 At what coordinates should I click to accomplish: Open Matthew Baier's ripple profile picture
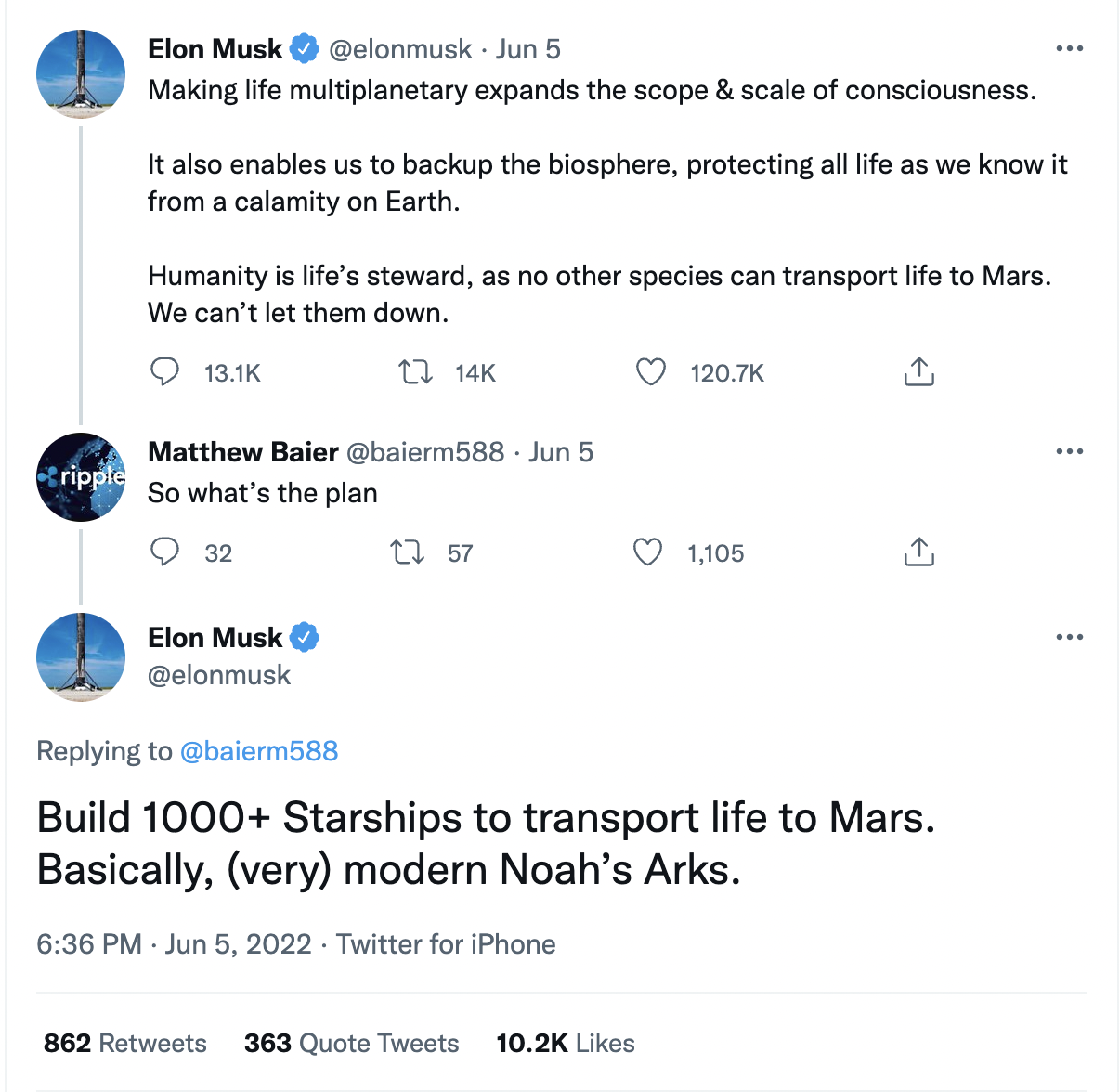[x=81, y=477]
